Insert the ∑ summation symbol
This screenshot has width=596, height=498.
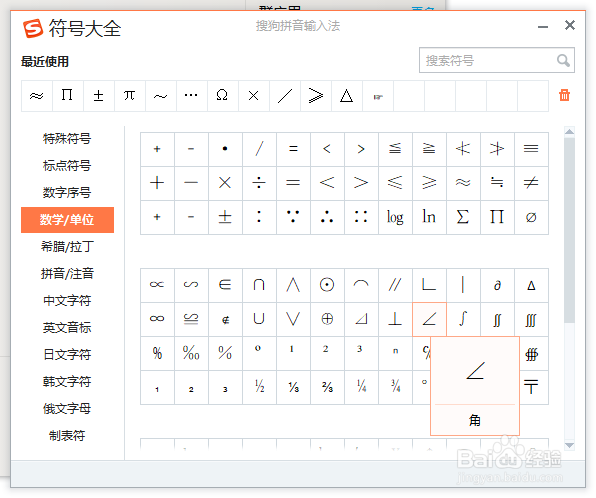[463, 217]
